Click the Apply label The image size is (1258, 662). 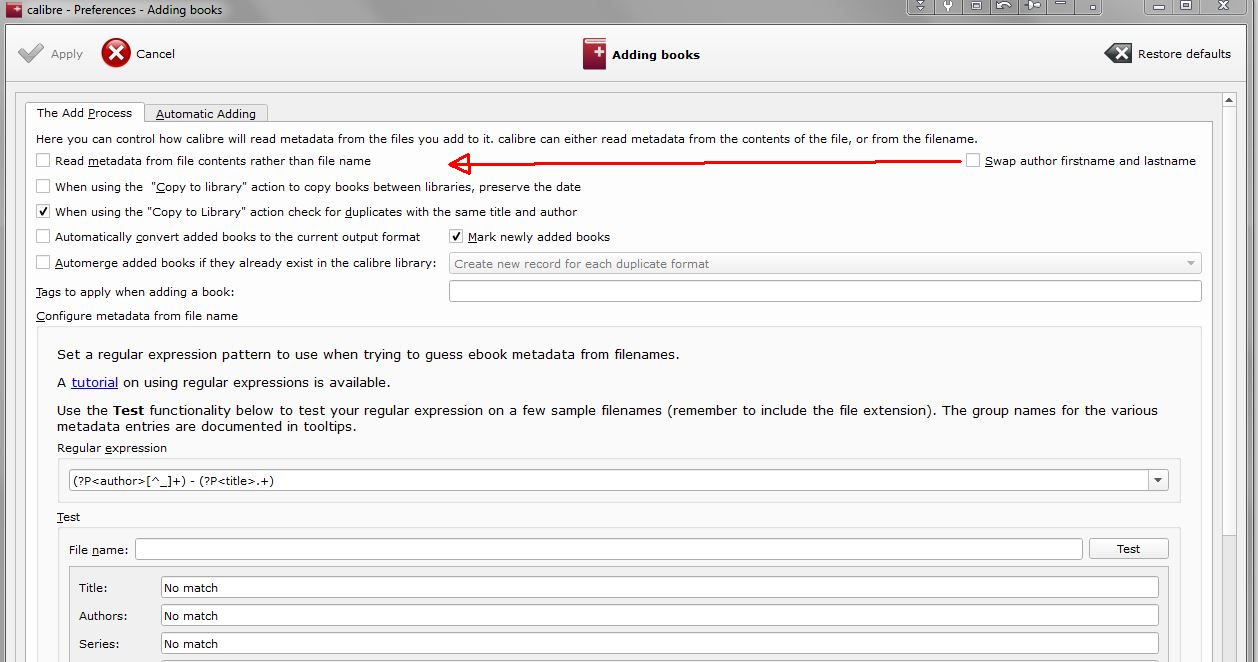pyautogui.click(x=67, y=54)
